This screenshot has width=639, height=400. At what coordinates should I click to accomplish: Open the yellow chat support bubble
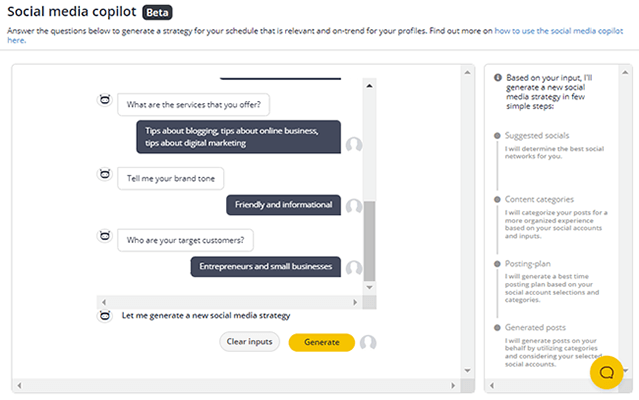[606, 372]
